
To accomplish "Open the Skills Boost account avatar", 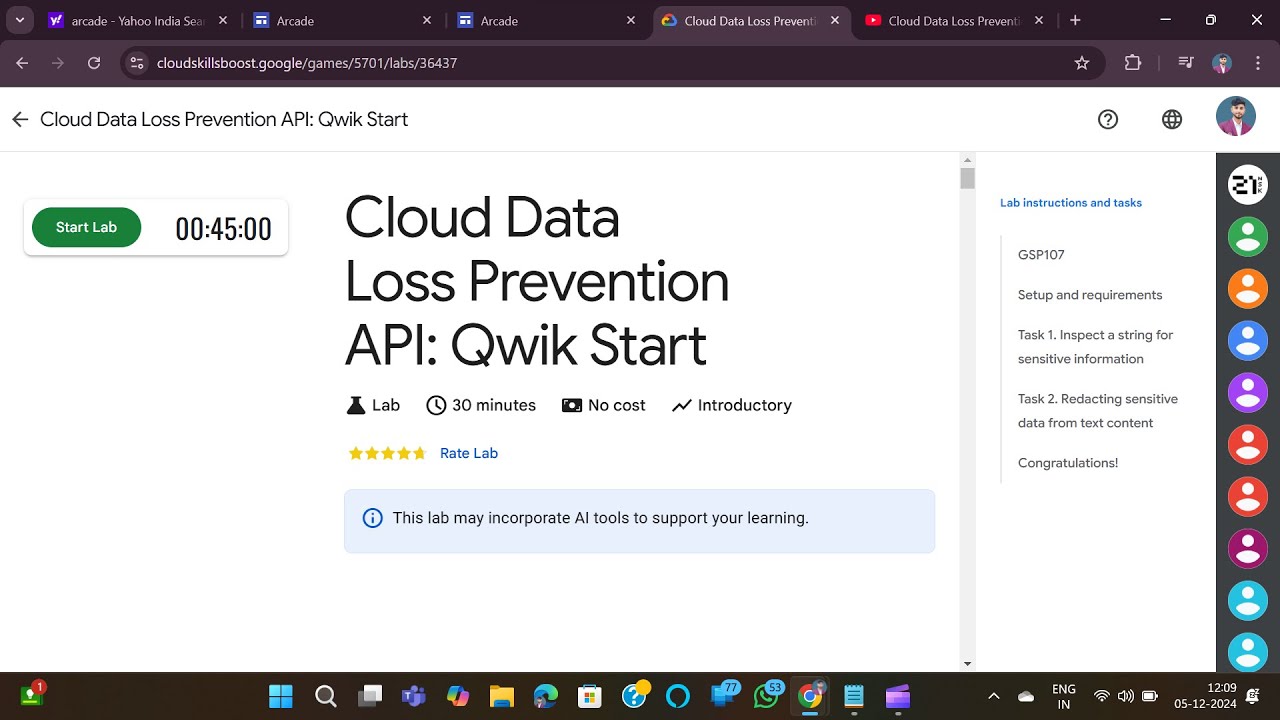I will click(x=1236, y=117).
